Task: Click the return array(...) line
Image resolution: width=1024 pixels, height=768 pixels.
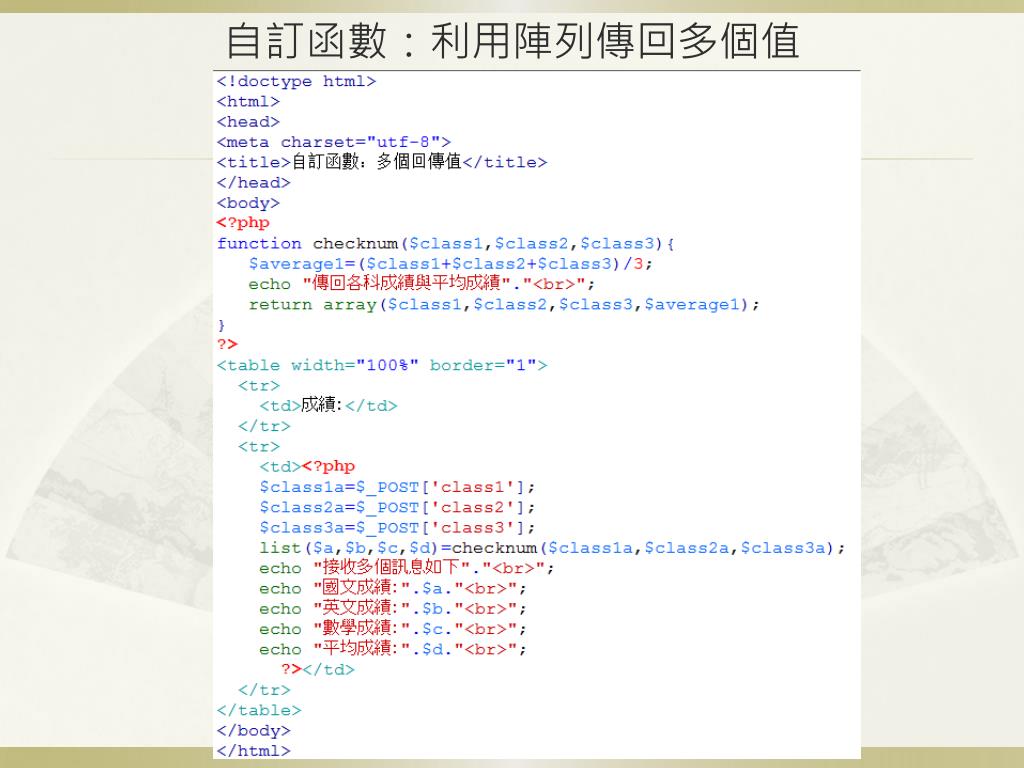Action: click(x=504, y=305)
